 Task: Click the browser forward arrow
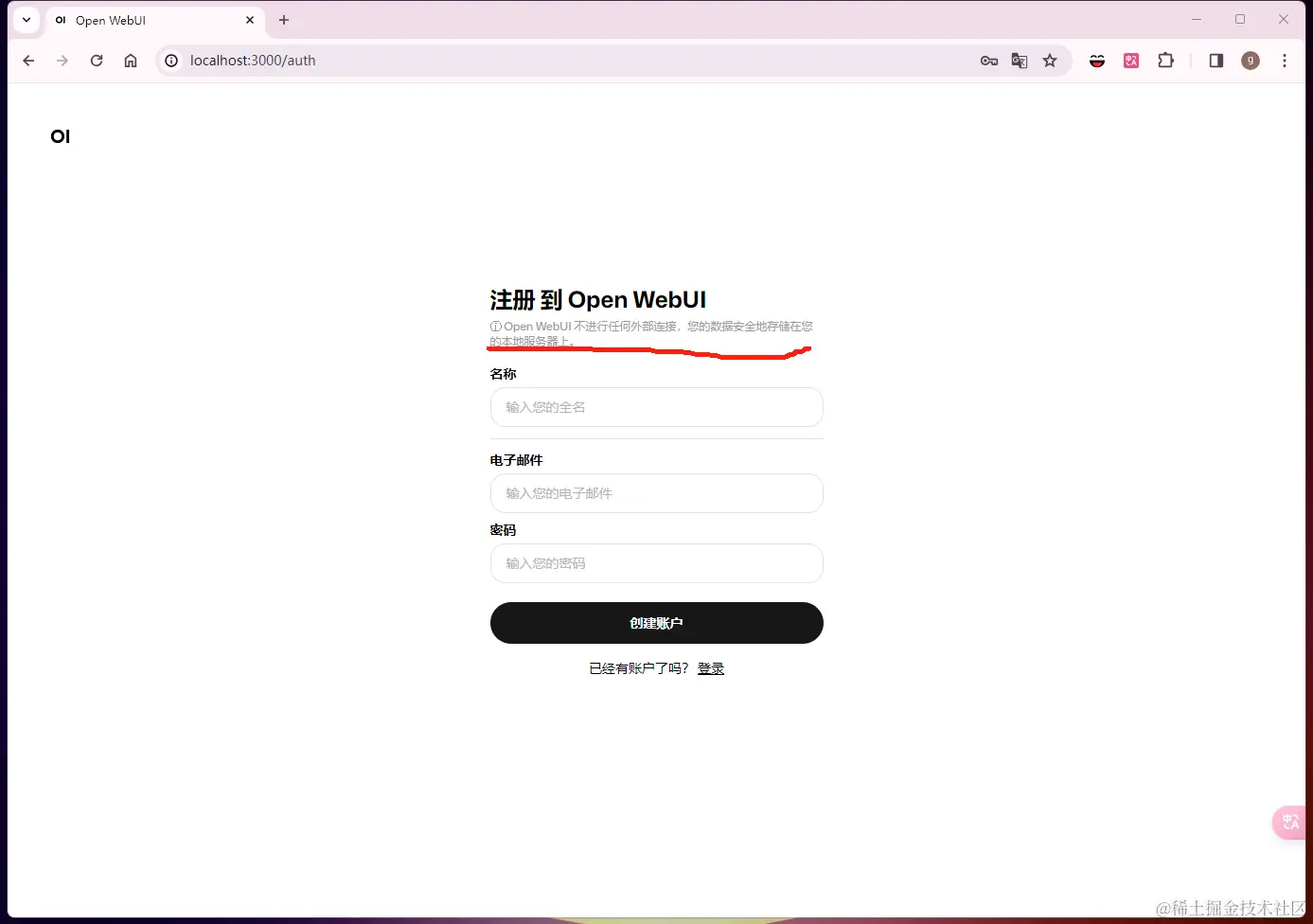click(x=62, y=61)
